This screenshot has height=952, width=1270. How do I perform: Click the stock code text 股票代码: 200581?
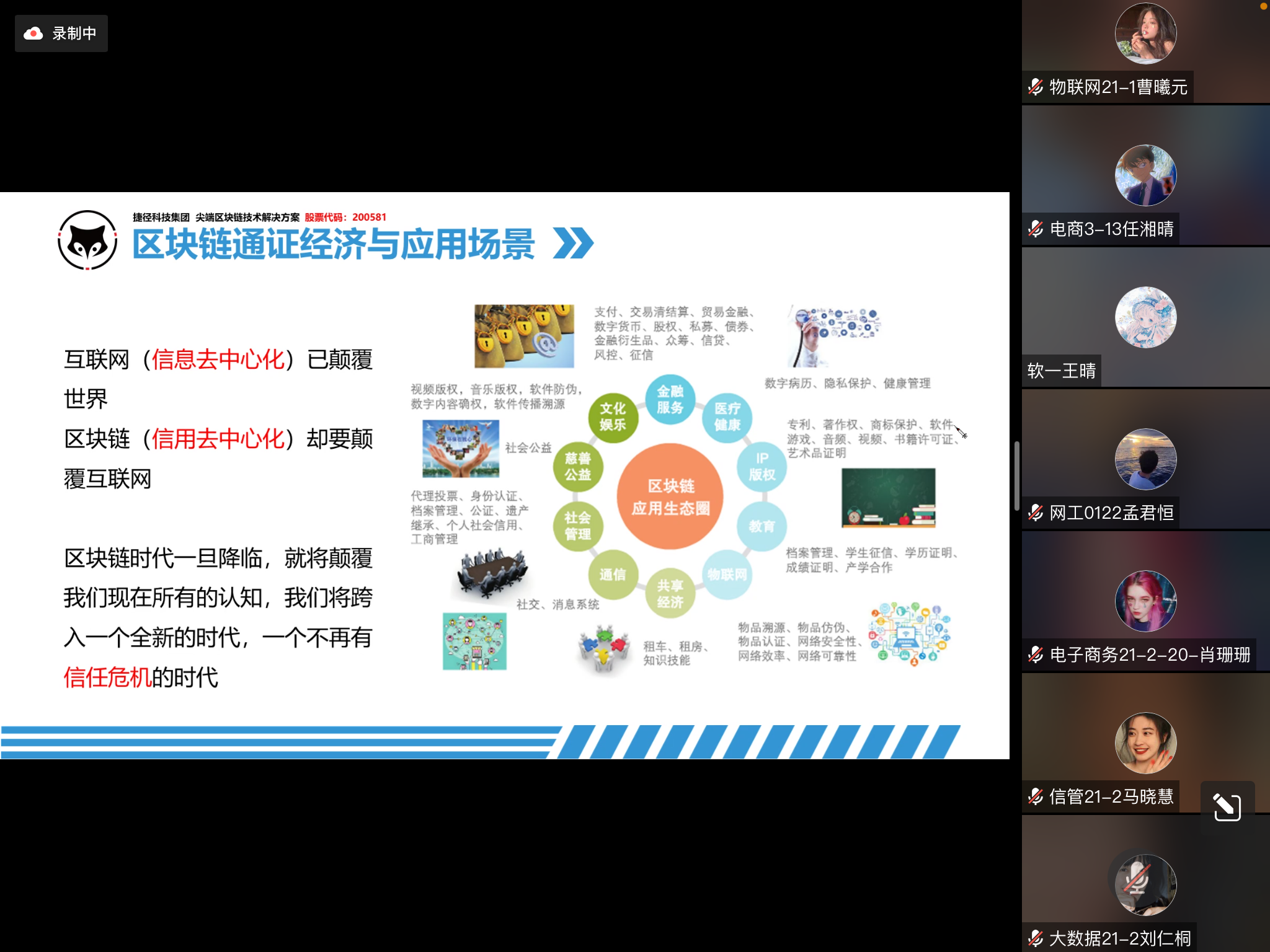pyautogui.click(x=345, y=217)
